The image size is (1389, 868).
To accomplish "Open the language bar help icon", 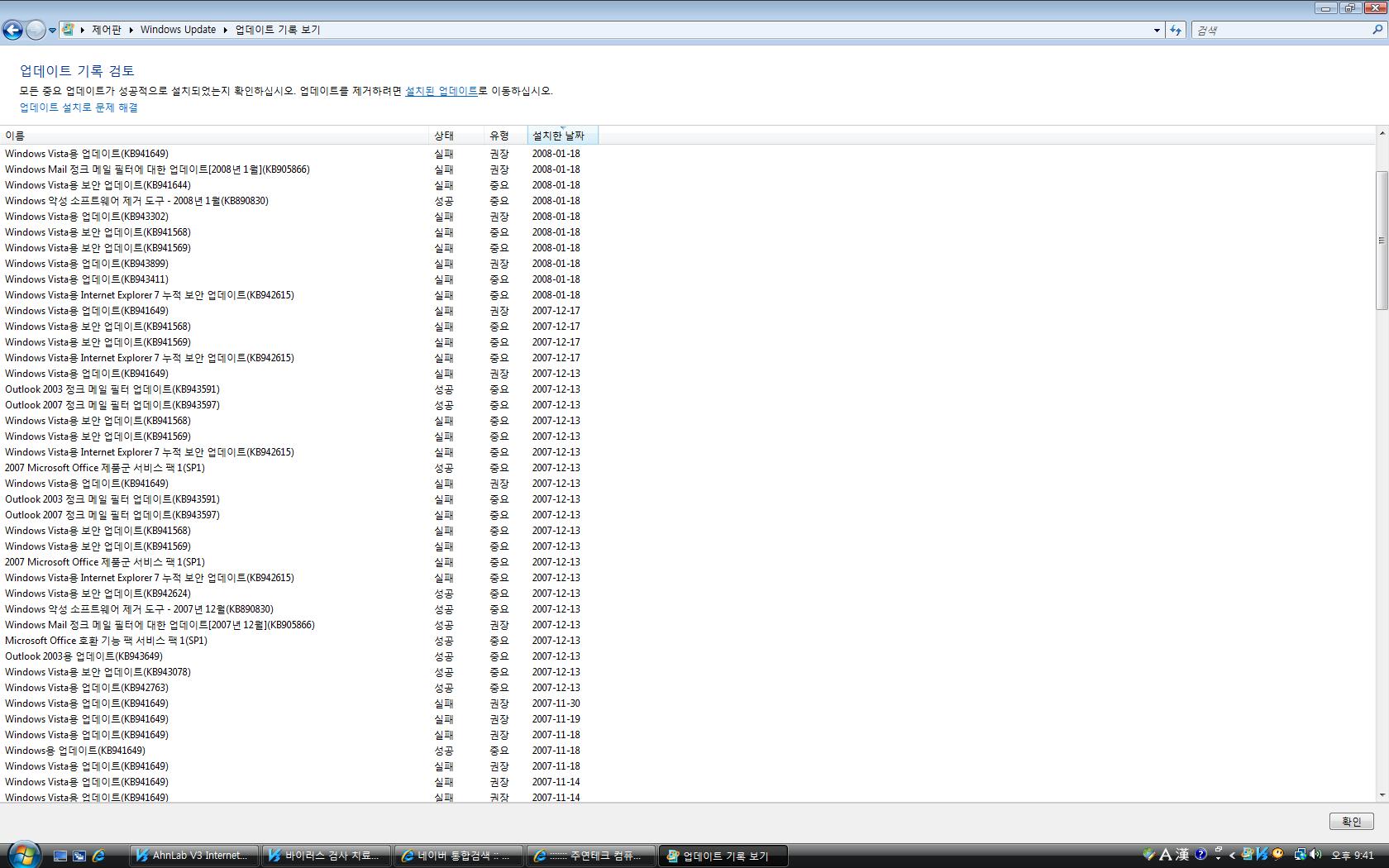I will pyautogui.click(x=1201, y=855).
